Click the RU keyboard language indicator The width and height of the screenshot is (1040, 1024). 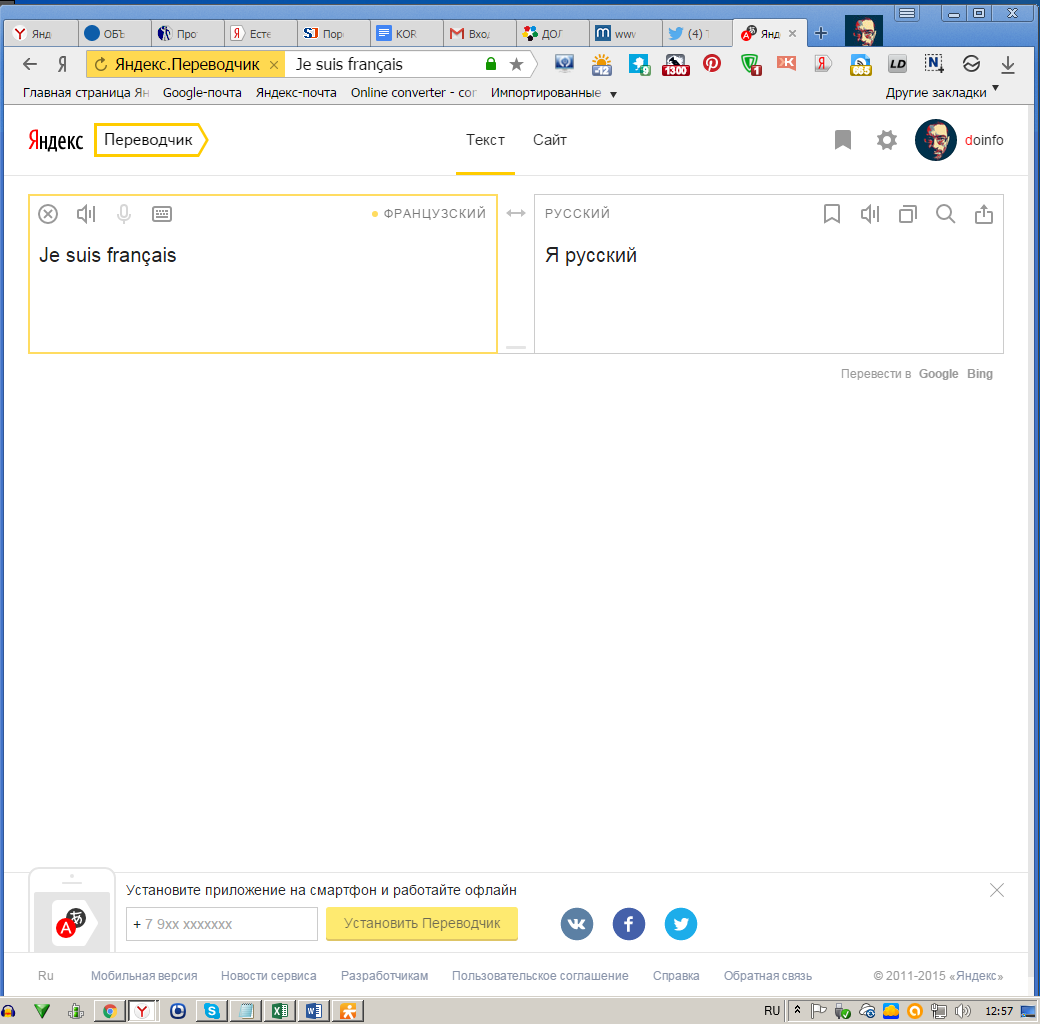coord(771,1011)
